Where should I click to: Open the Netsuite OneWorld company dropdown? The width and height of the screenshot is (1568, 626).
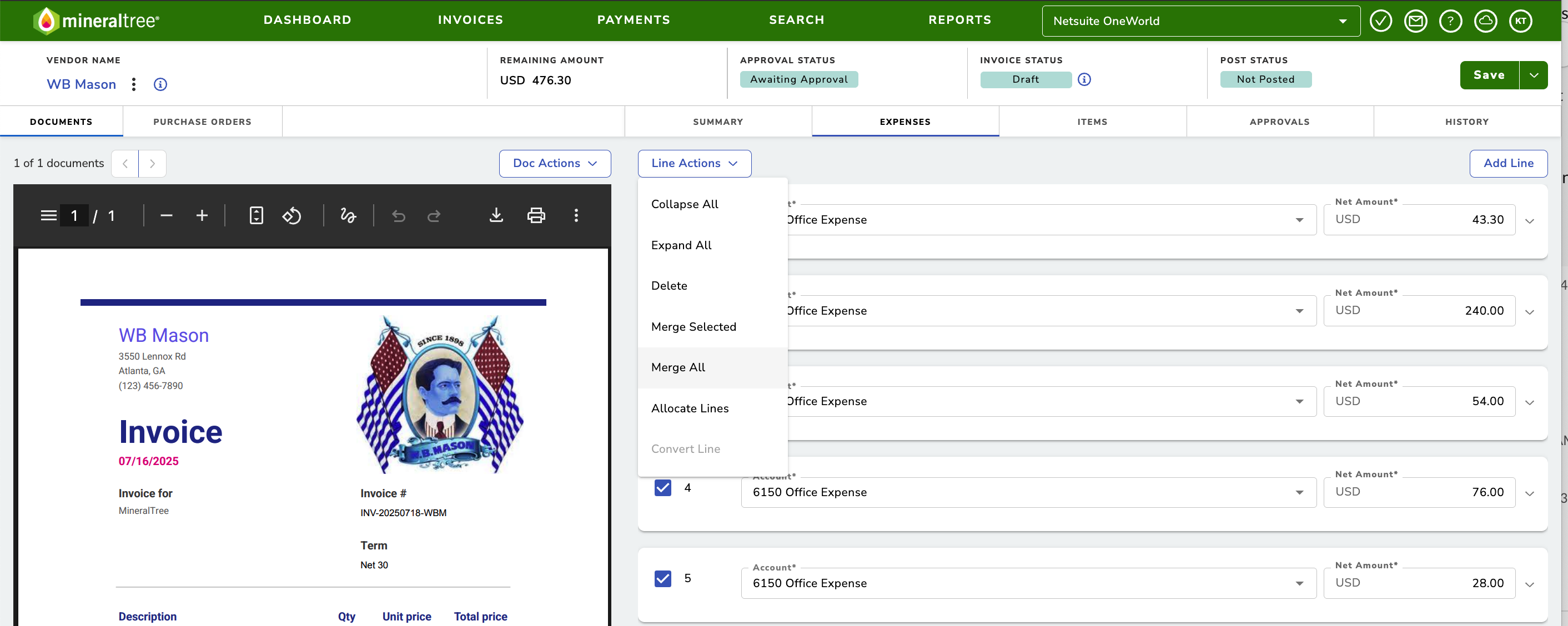(x=1200, y=21)
